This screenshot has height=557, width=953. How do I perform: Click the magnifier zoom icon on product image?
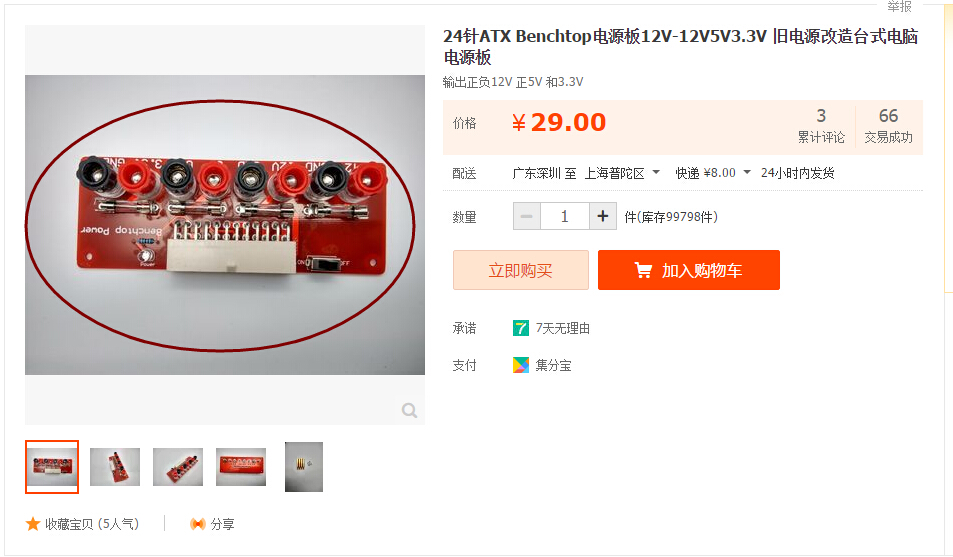click(x=410, y=410)
